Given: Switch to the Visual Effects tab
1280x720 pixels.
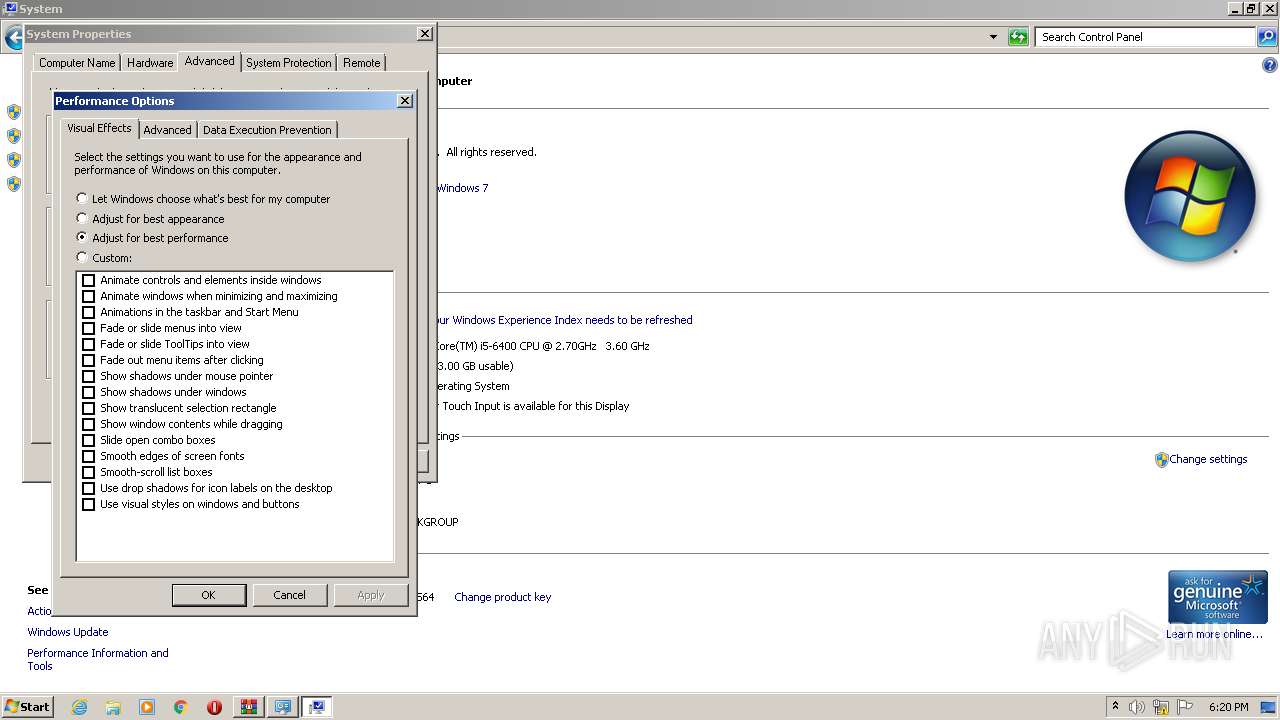Looking at the screenshot, I should tap(99, 128).
